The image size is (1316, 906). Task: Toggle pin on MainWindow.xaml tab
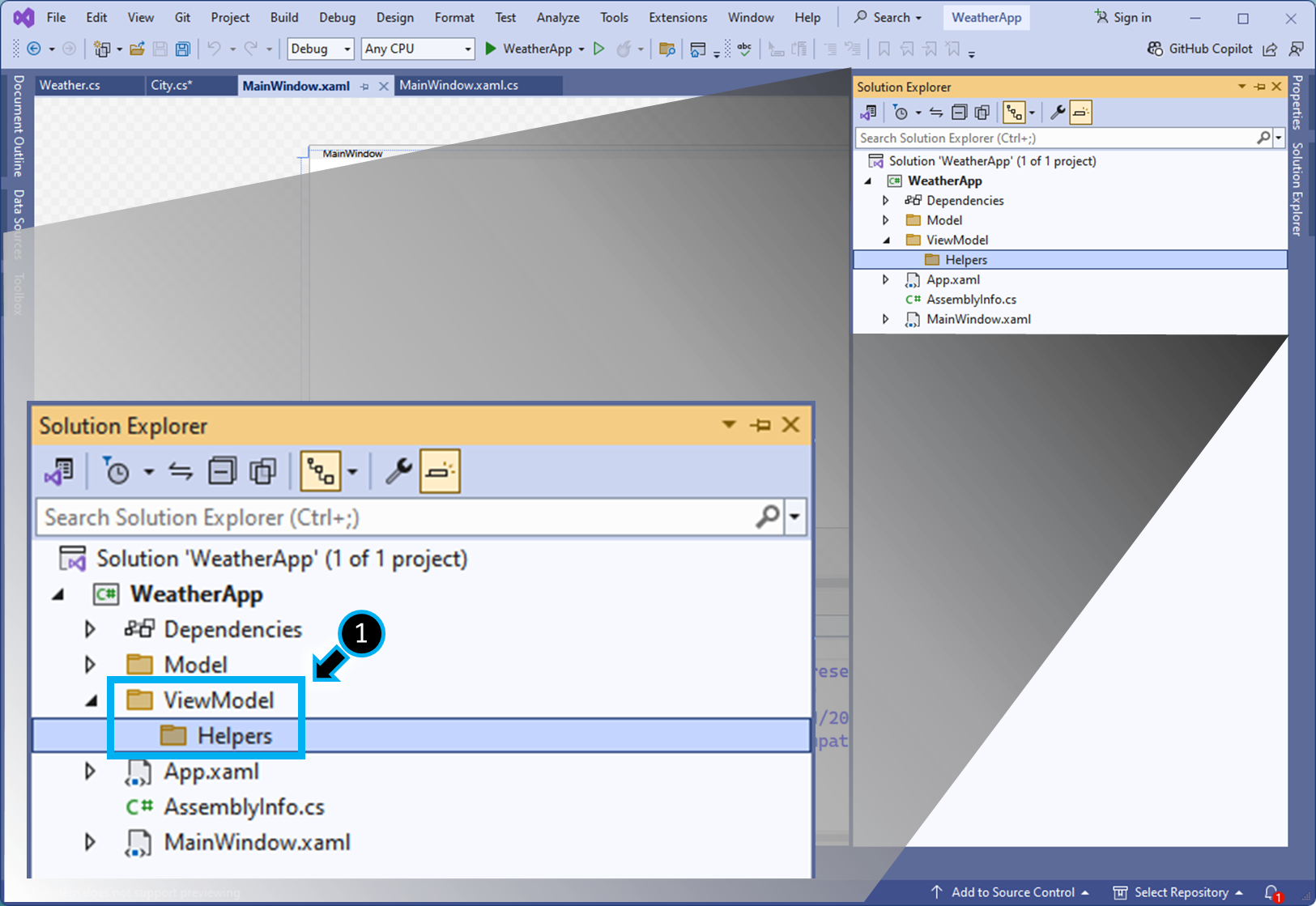365,86
